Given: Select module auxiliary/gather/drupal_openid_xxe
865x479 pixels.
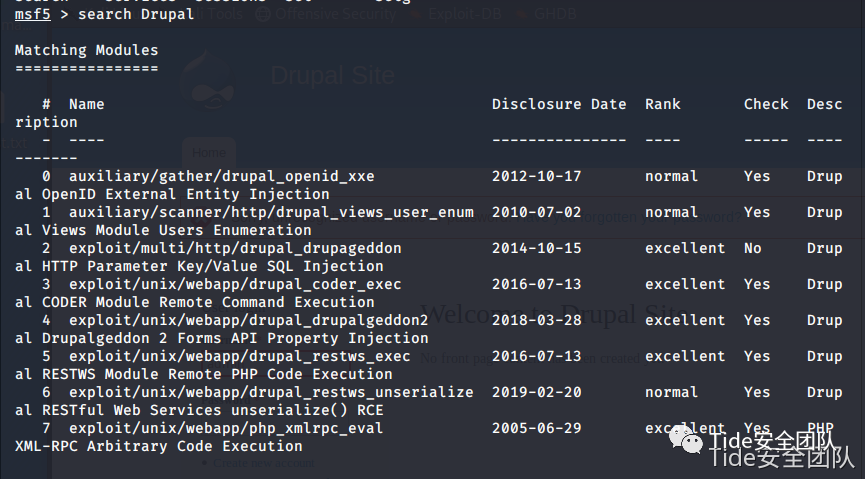Looking at the screenshot, I should [x=221, y=177].
